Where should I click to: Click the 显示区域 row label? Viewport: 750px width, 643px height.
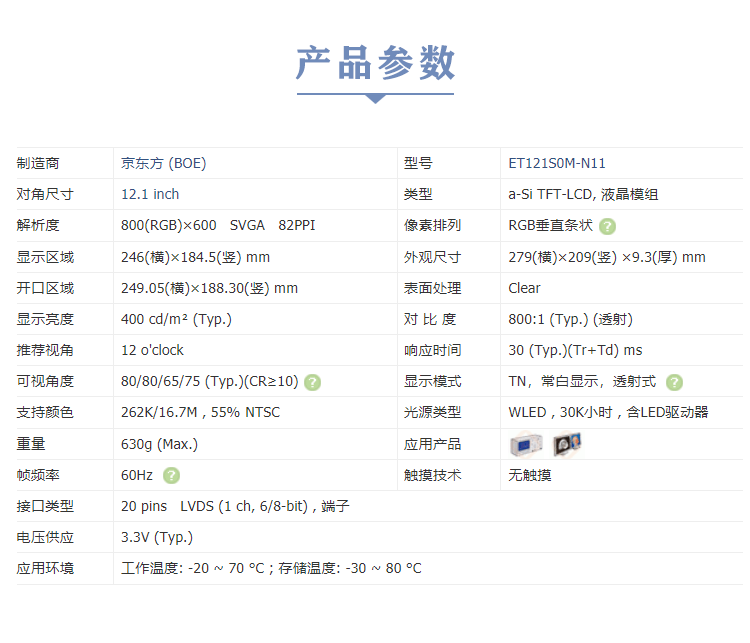tap(45, 257)
